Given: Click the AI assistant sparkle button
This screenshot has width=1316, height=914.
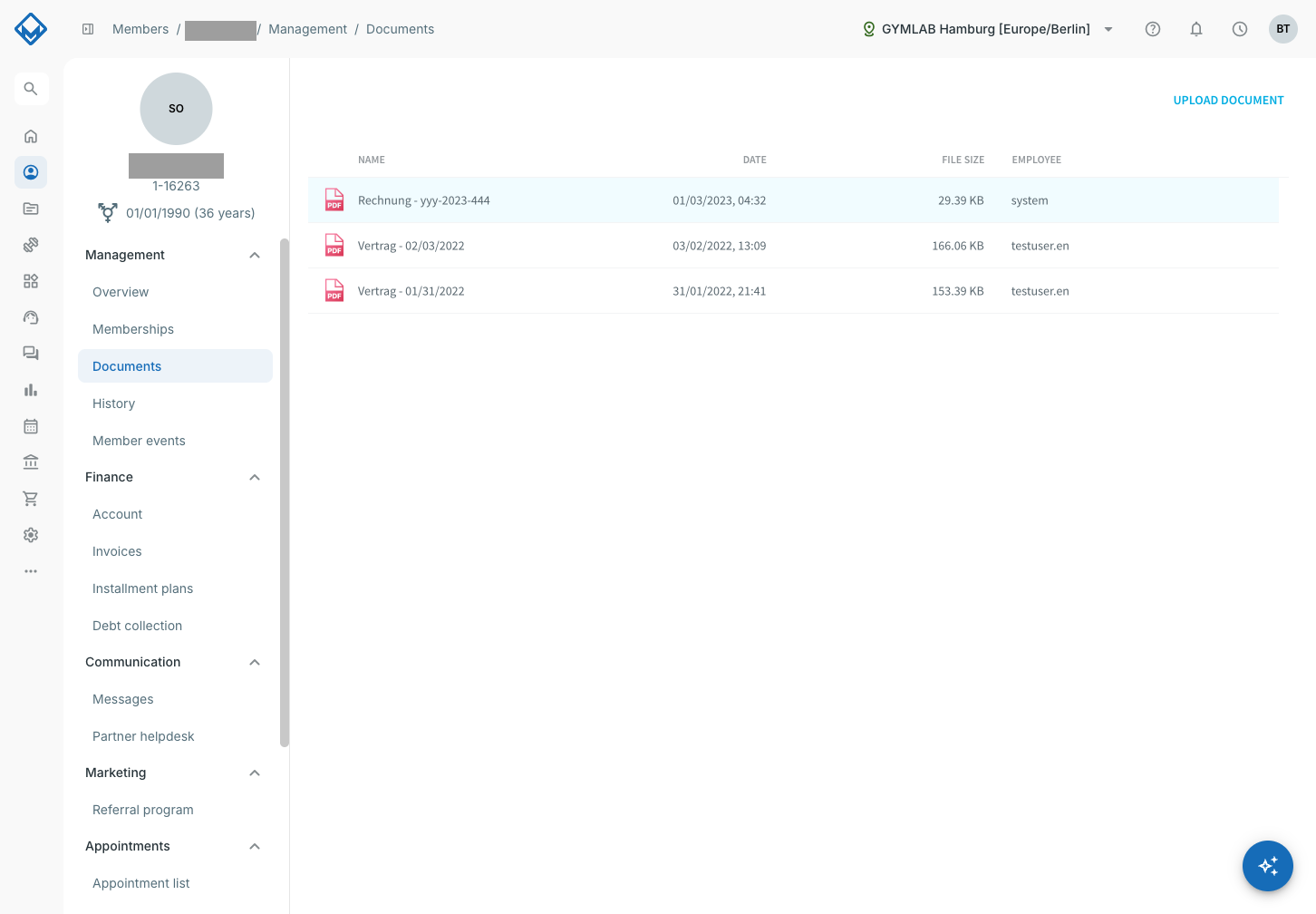Looking at the screenshot, I should click(1268, 866).
